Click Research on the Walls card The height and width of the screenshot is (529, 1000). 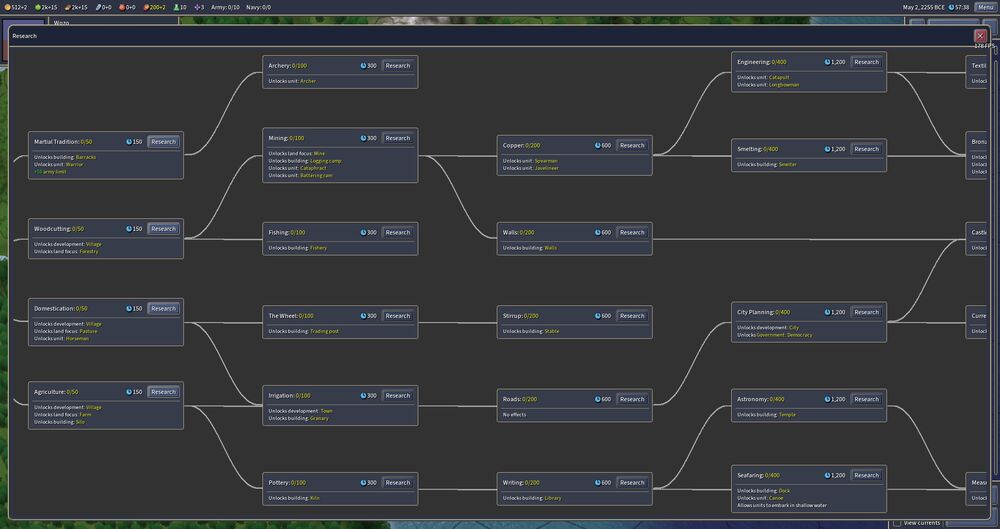(x=632, y=232)
